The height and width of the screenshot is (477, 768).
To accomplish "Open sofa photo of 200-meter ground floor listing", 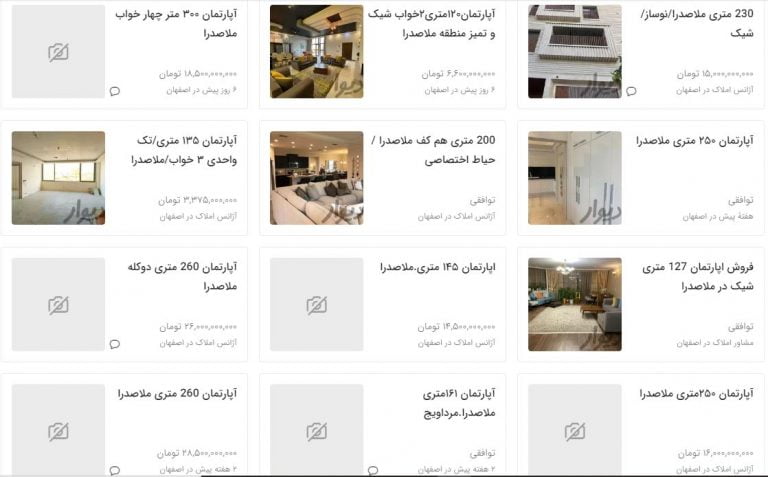I will [x=316, y=178].
